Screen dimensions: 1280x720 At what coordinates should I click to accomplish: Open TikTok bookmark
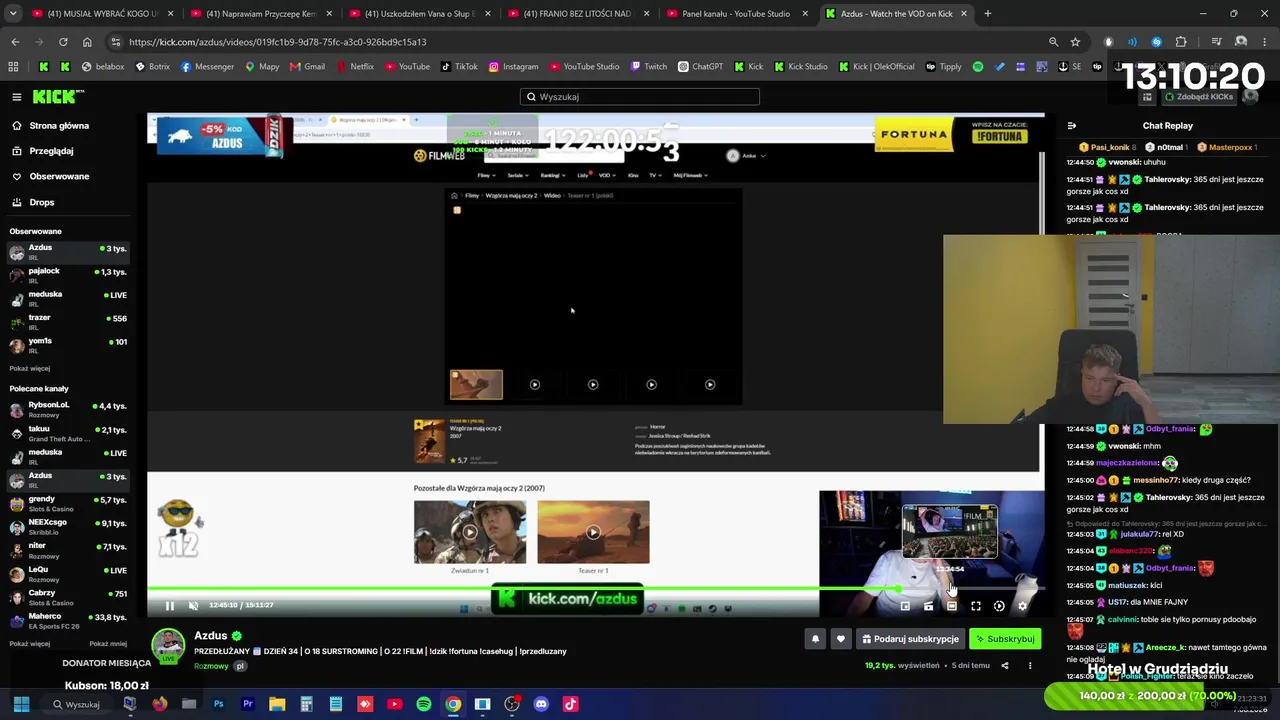coord(459,67)
